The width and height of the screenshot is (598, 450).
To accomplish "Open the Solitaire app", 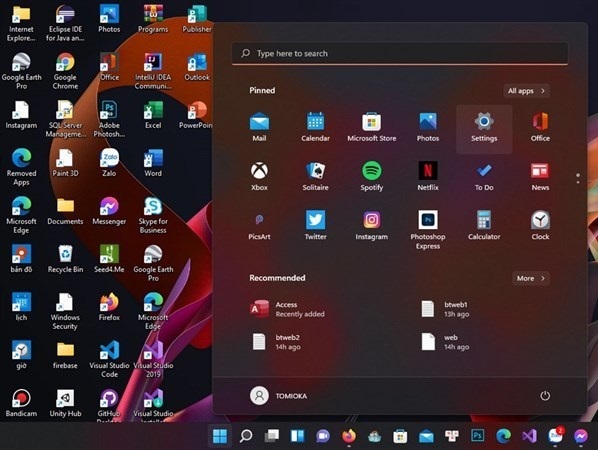I will [x=315, y=177].
